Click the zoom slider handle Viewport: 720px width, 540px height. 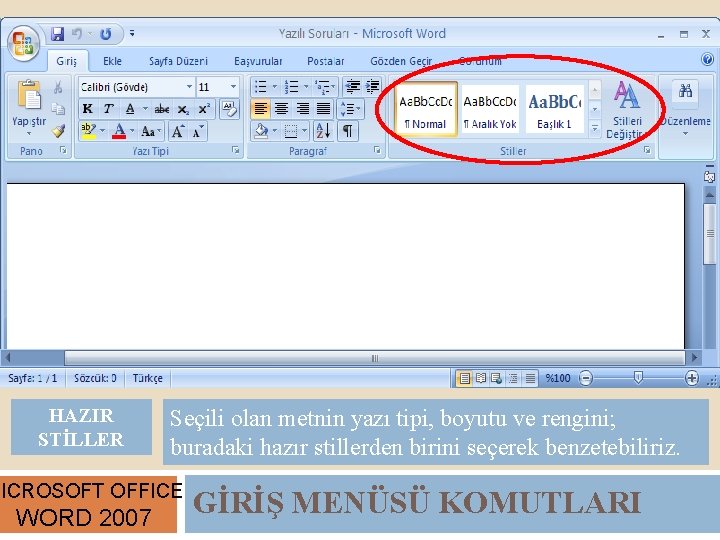pyautogui.click(x=638, y=378)
